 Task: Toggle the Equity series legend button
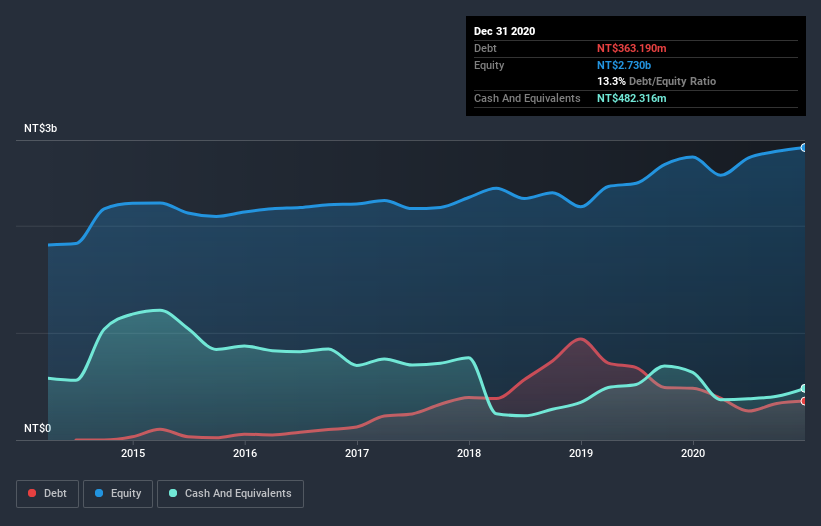pos(118,494)
